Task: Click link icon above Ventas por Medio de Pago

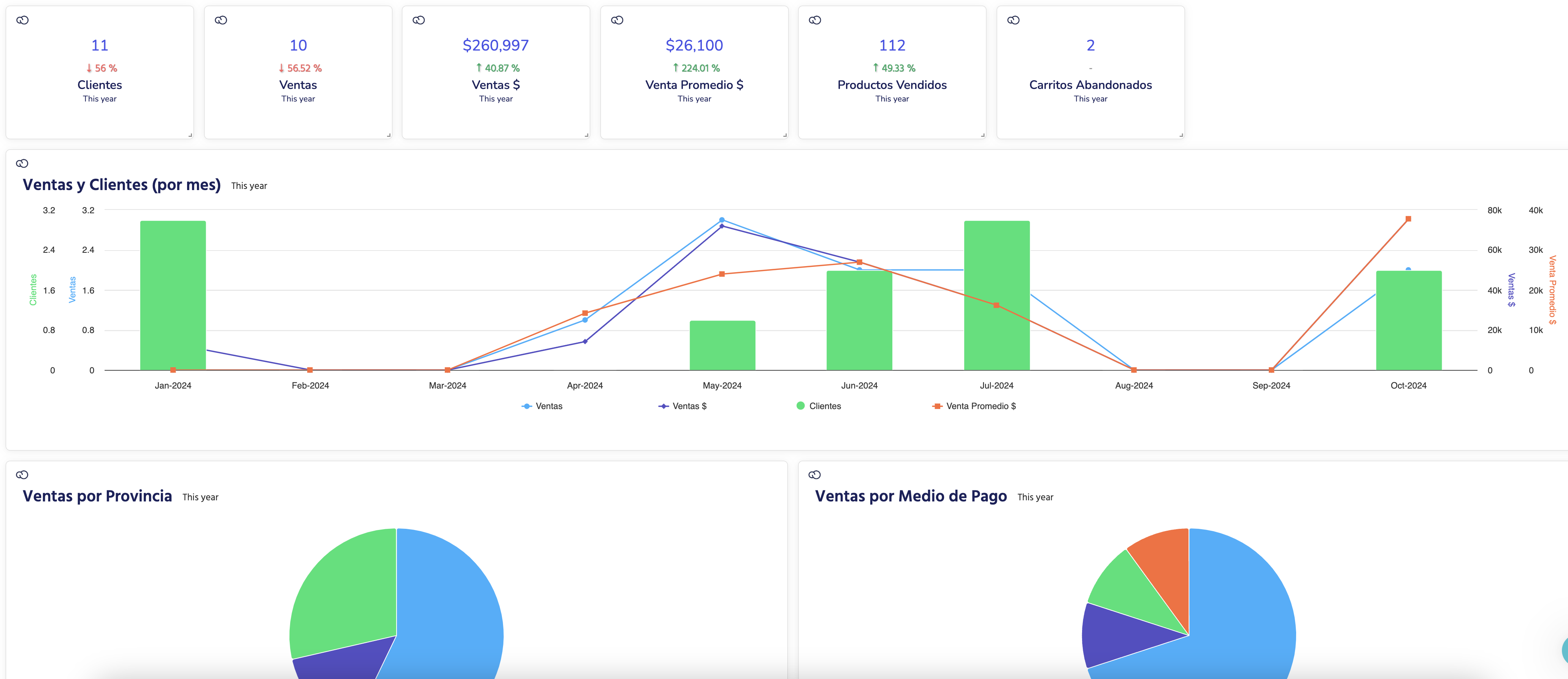Action: tap(815, 474)
